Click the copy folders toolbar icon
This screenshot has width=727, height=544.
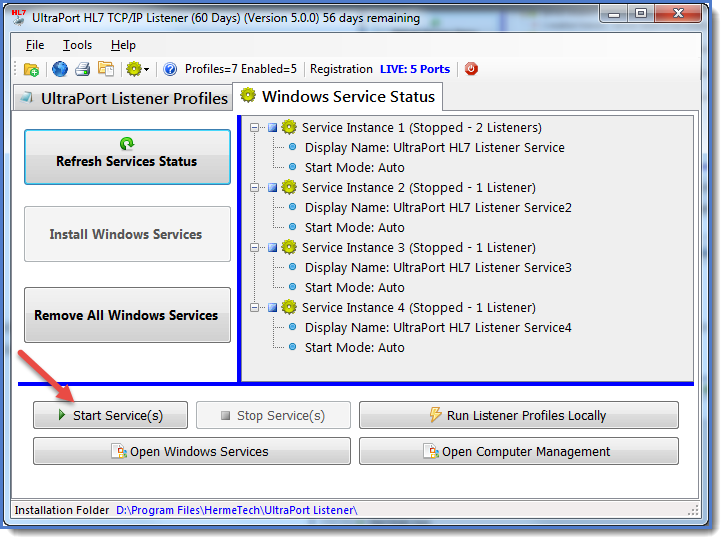[x=106, y=69]
